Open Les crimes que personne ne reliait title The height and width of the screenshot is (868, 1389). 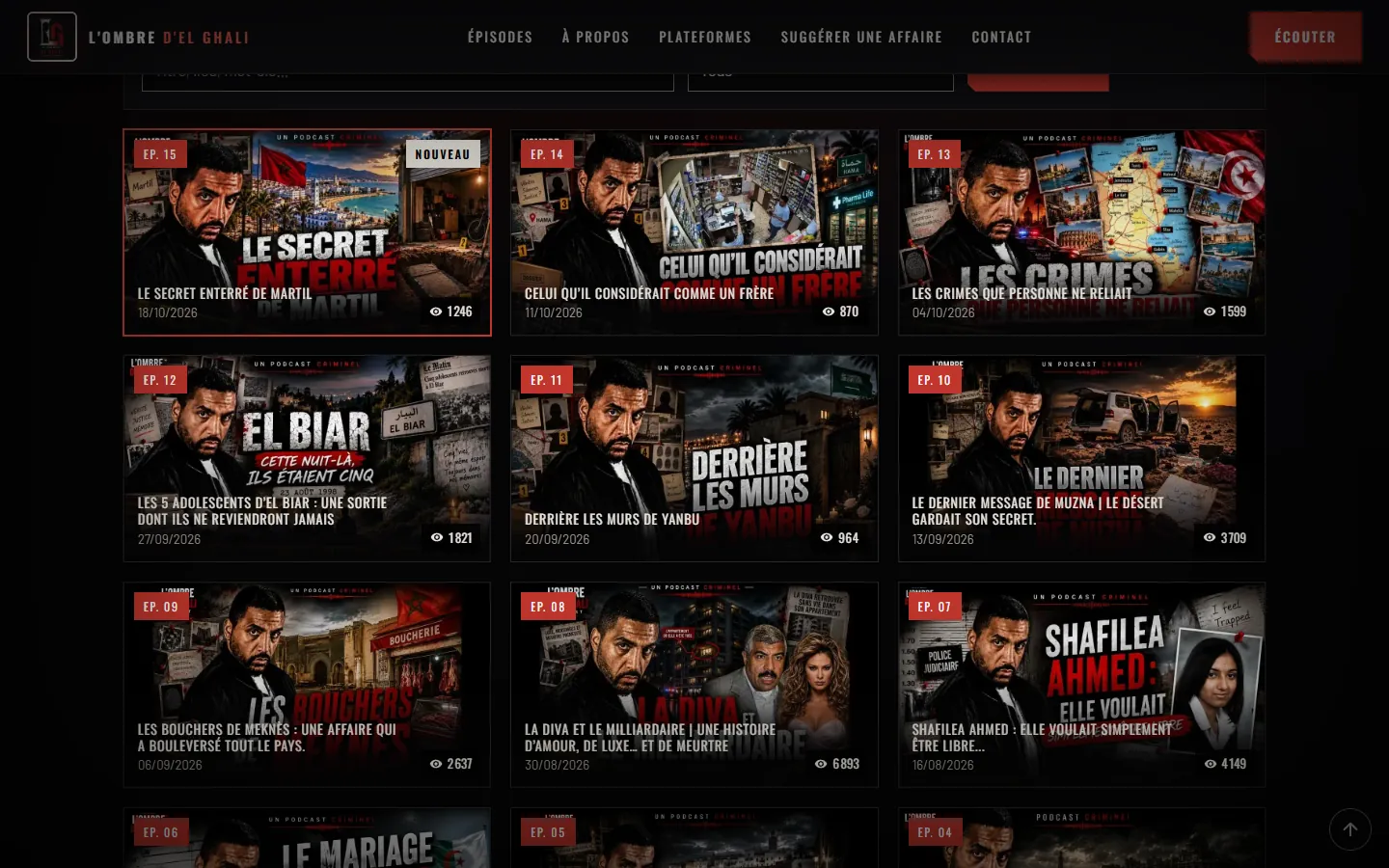click(x=1021, y=293)
